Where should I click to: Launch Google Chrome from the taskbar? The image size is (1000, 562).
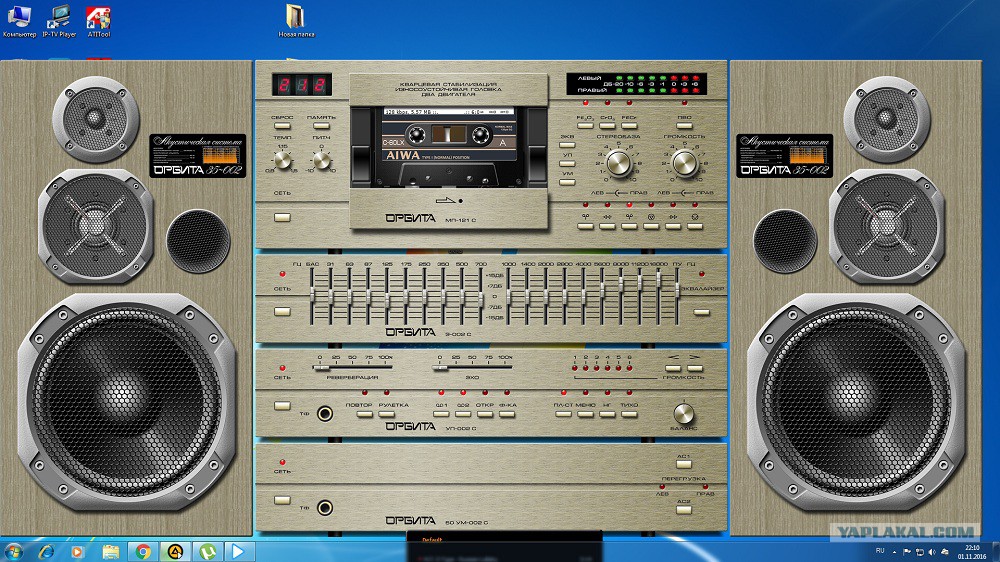coord(143,551)
